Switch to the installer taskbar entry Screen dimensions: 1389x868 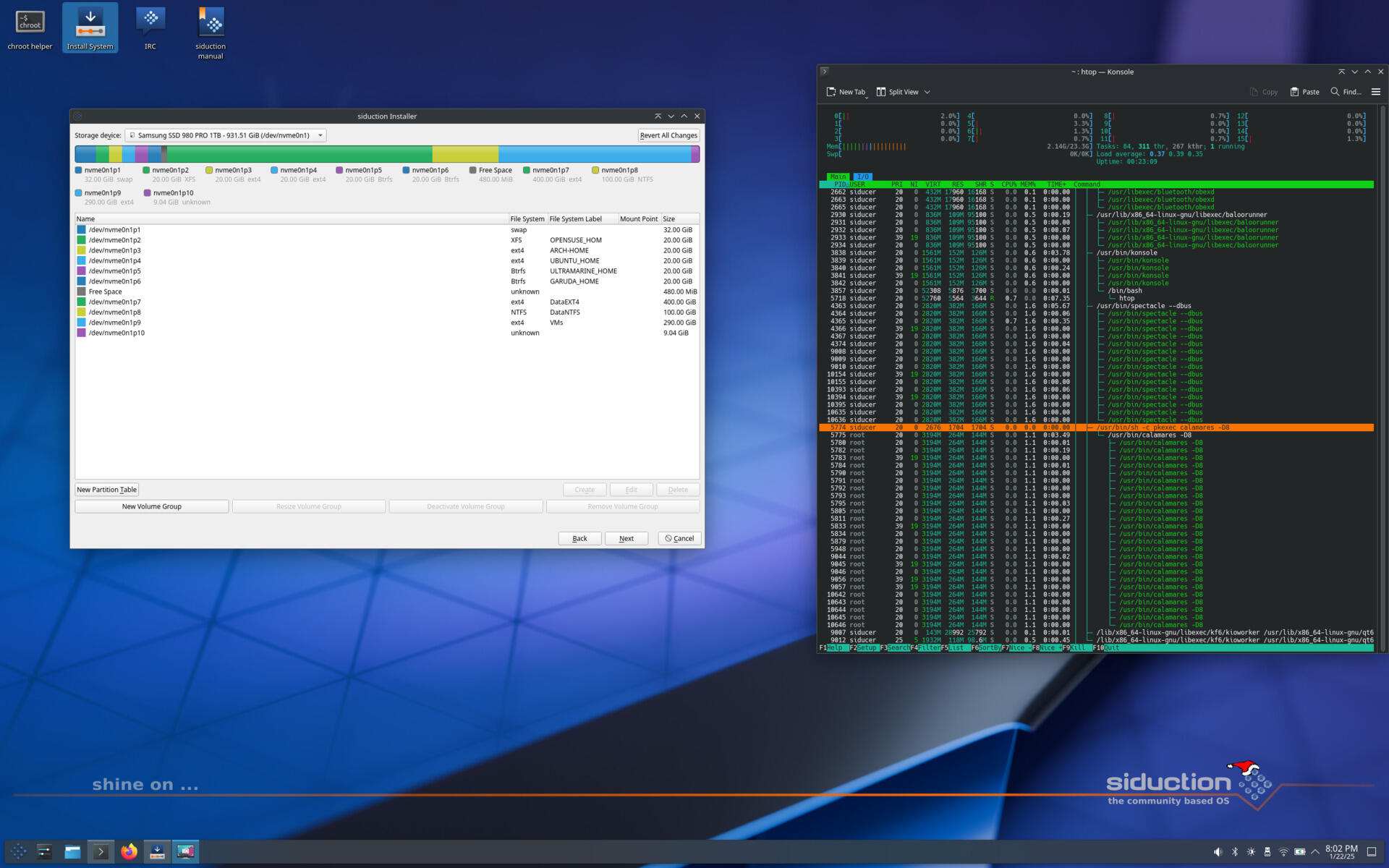[157, 851]
